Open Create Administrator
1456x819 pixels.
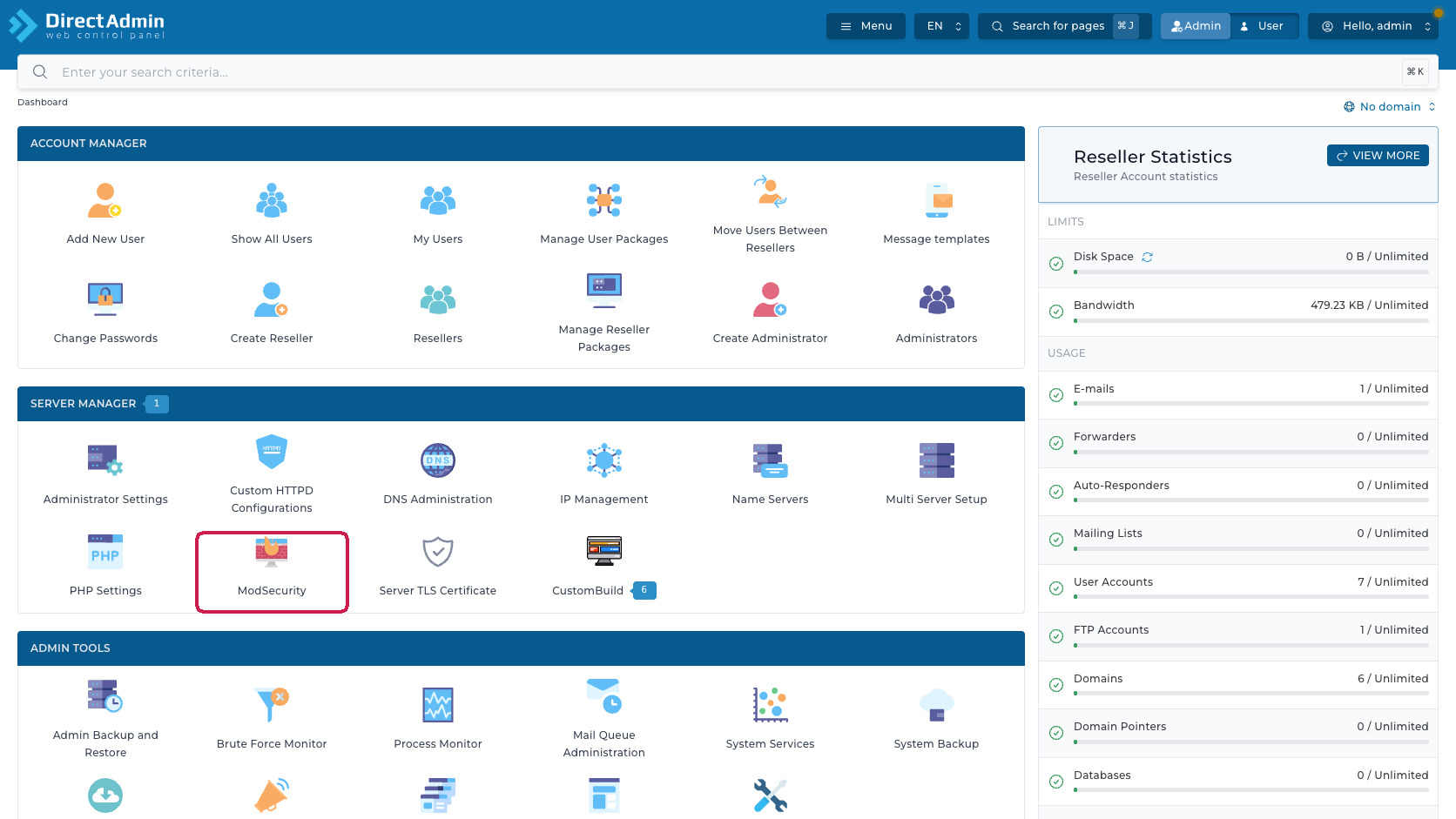coord(771,314)
